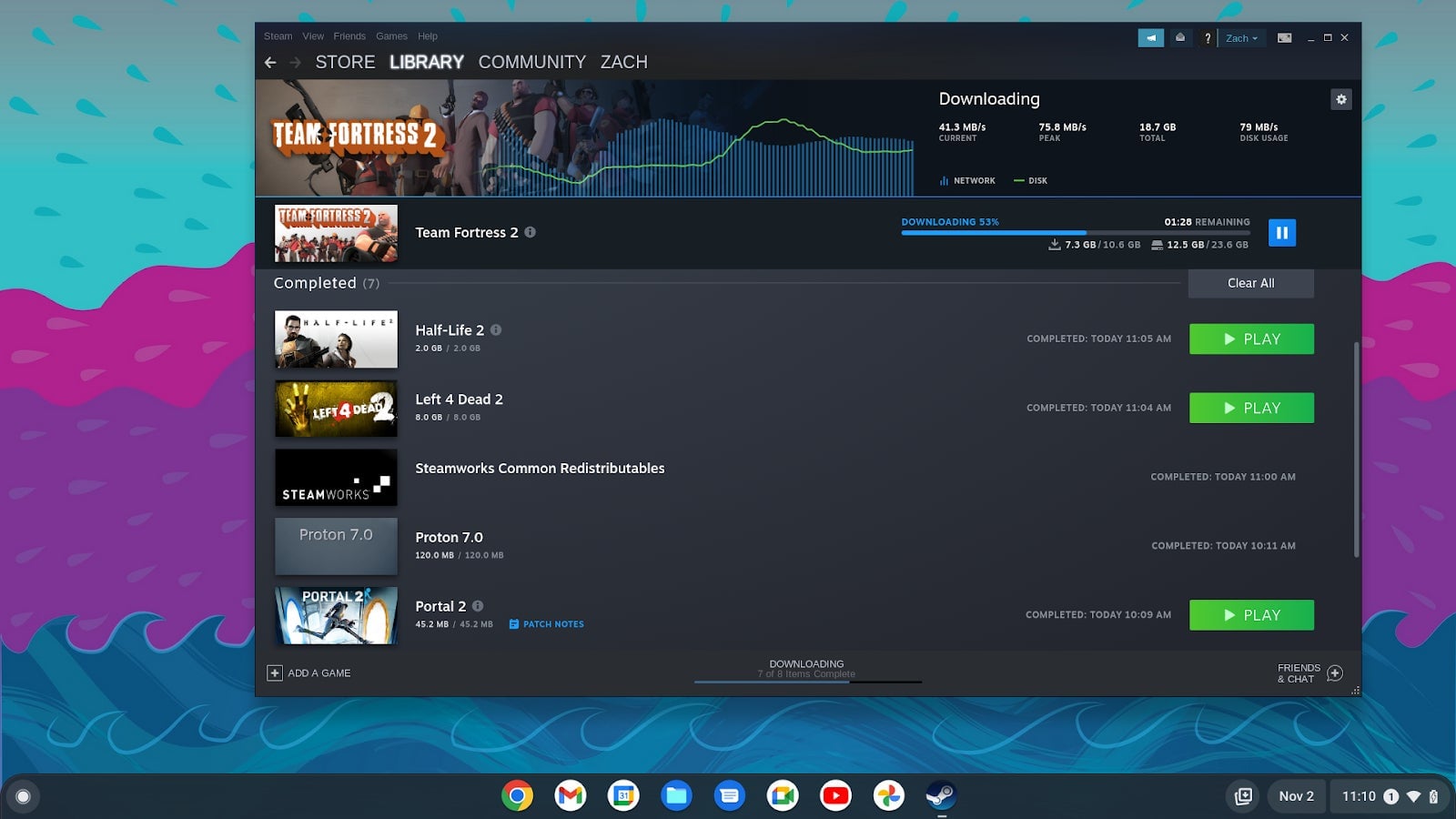
Task: Enter Big Picture mode from the title bar
Action: [x=1284, y=37]
